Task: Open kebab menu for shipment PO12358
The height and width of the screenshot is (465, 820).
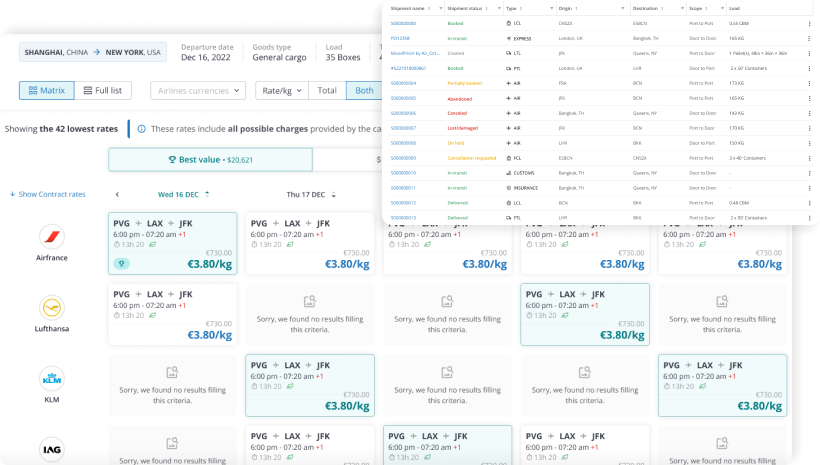Action: (809, 38)
